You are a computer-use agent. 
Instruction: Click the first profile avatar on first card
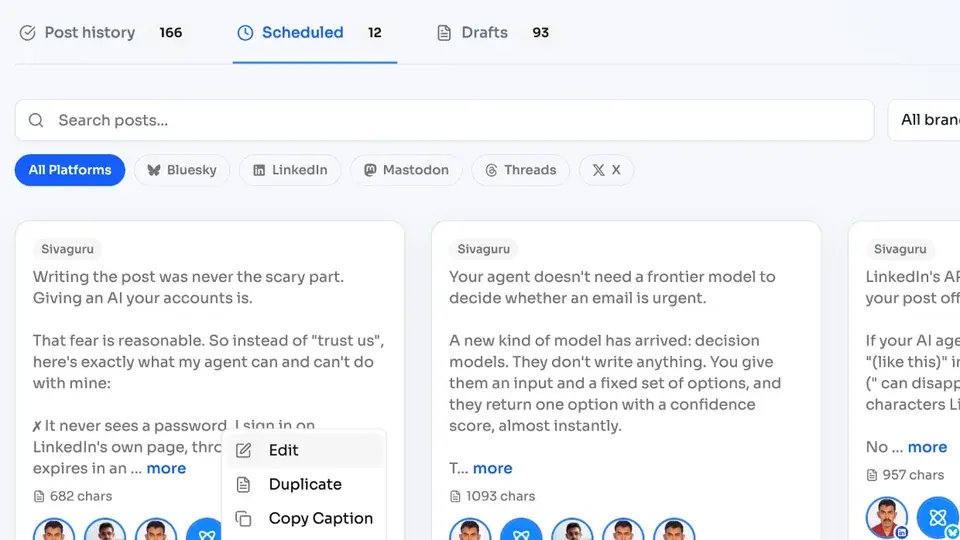(54, 530)
